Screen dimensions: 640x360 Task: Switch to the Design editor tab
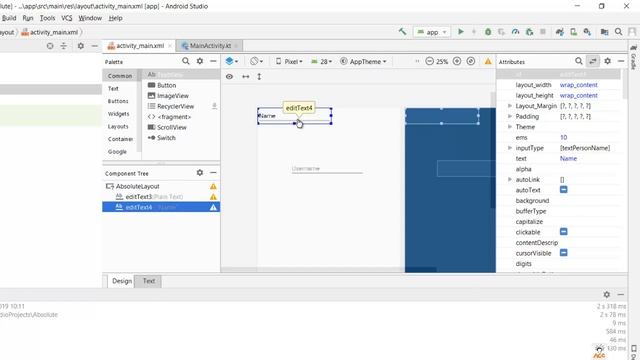[x=122, y=281]
